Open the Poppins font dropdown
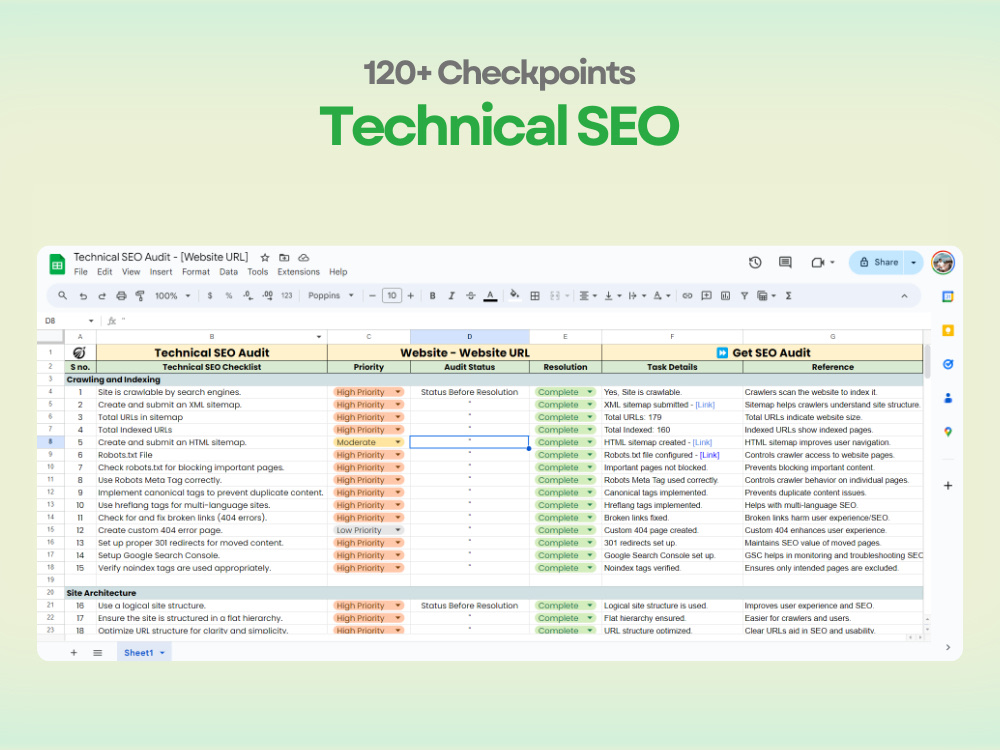Image resolution: width=1000 pixels, height=750 pixels. 330,296
